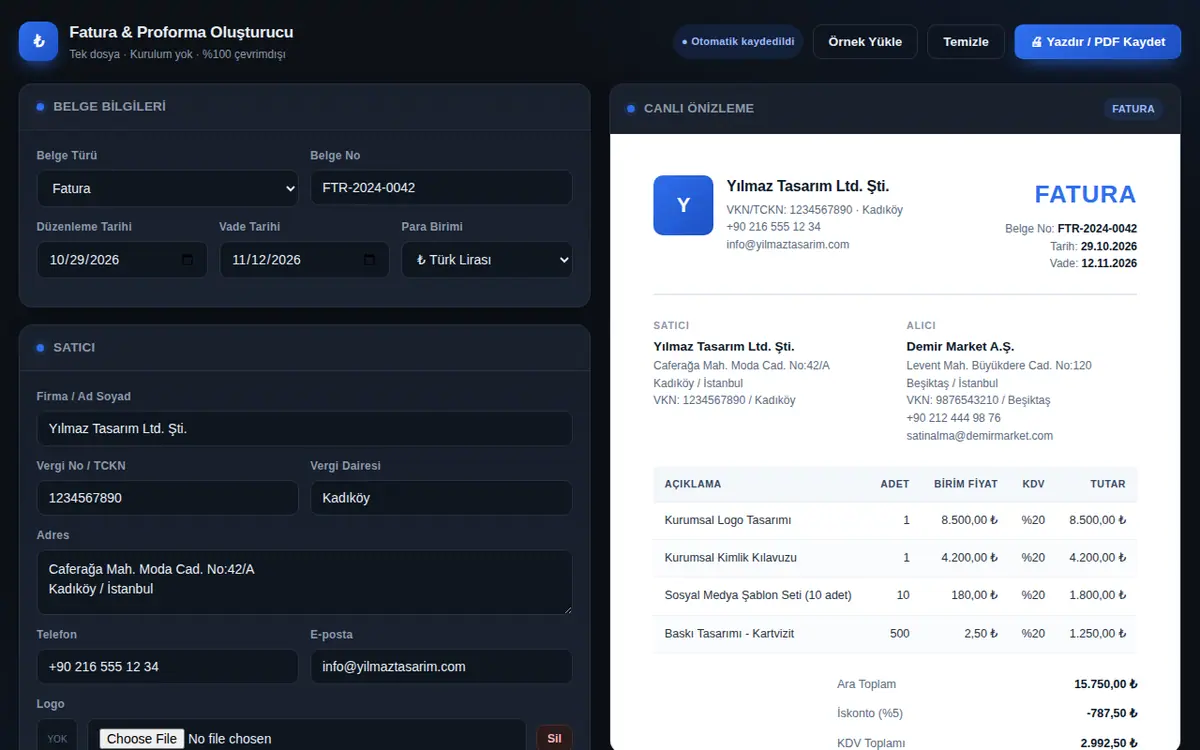Click the Firma / Ad Soyad field
The width and height of the screenshot is (1200, 750).
[x=304, y=429]
